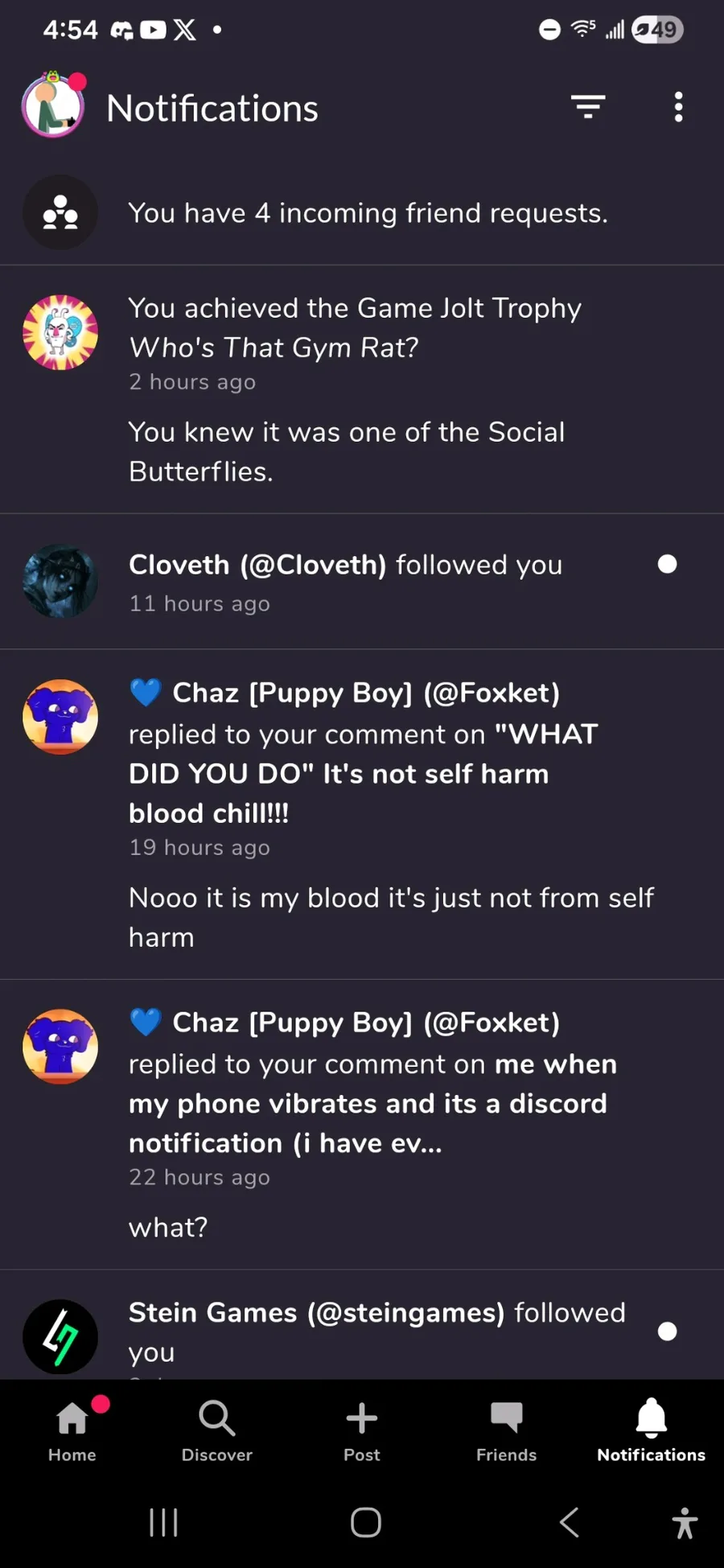
Task: Open the Android recent apps button
Action: (x=164, y=1522)
